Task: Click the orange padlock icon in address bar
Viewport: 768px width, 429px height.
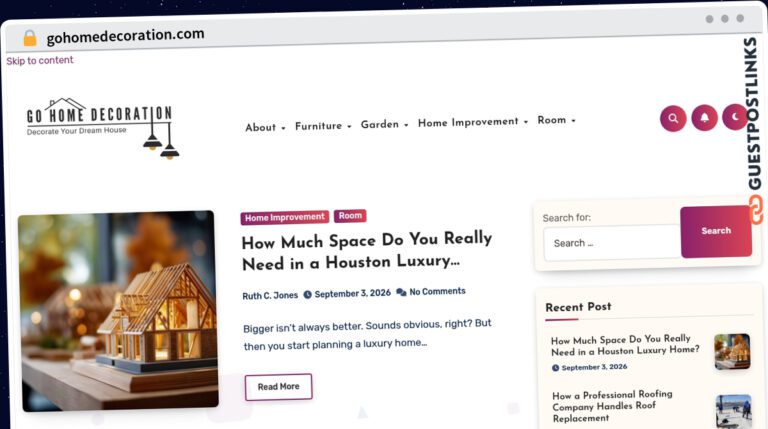Action: coord(30,38)
